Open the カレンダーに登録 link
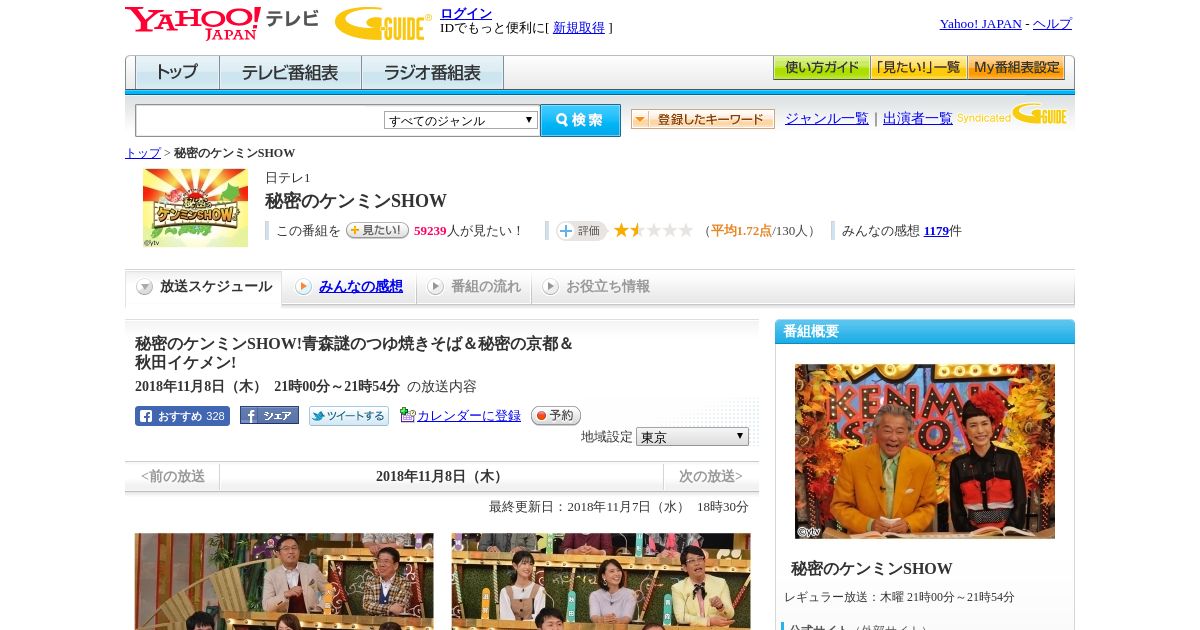This screenshot has height=630, width=1200. 469,416
